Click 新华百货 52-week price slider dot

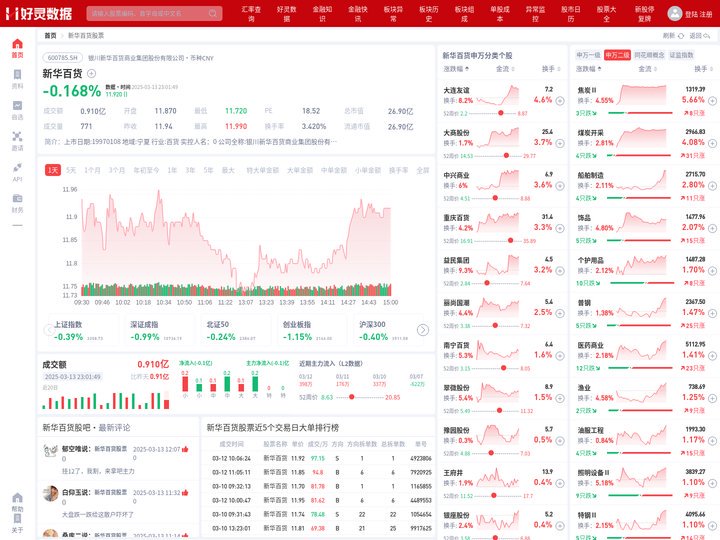click(351, 397)
